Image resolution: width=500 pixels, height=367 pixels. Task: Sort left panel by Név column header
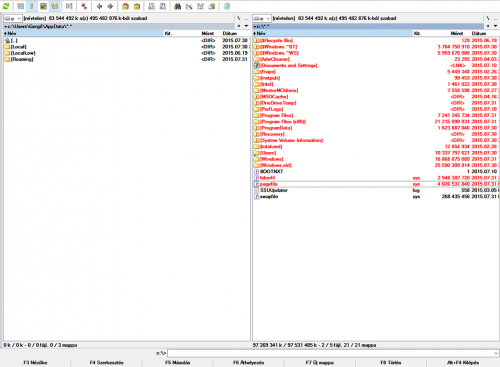click(83, 33)
